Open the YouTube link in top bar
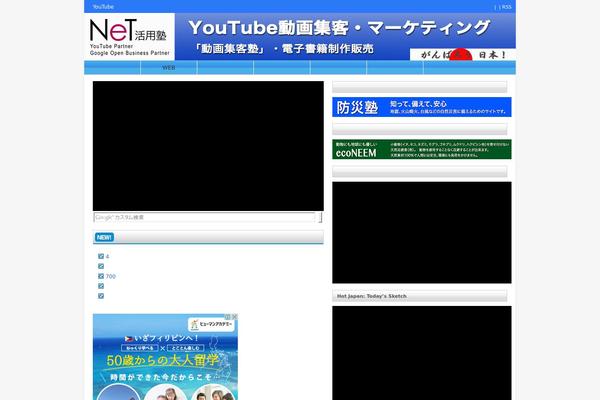The height and width of the screenshot is (400, 600). 103,7
